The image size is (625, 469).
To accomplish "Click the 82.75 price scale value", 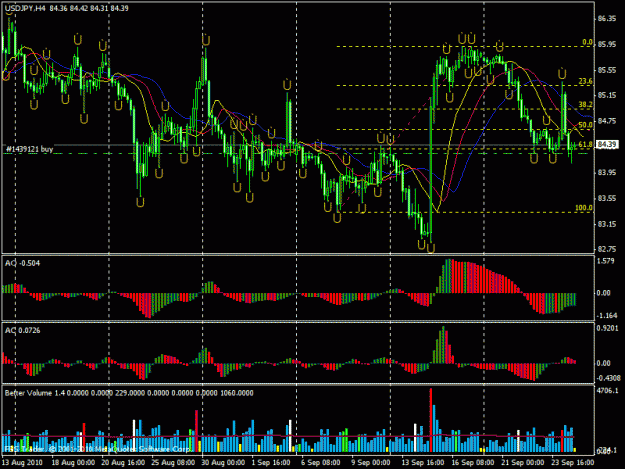I will 607,249.
